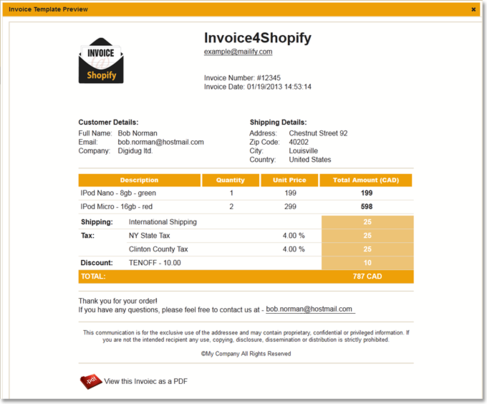
Task: Click the TOTAL: label
Action: [x=93, y=276]
